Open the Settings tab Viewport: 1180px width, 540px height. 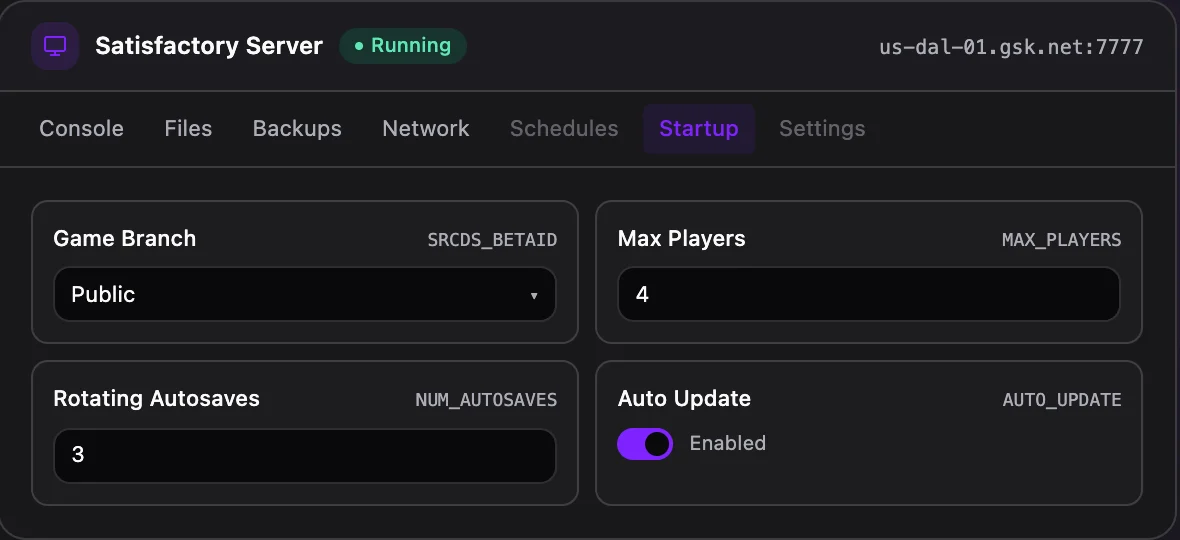coord(822,129)
